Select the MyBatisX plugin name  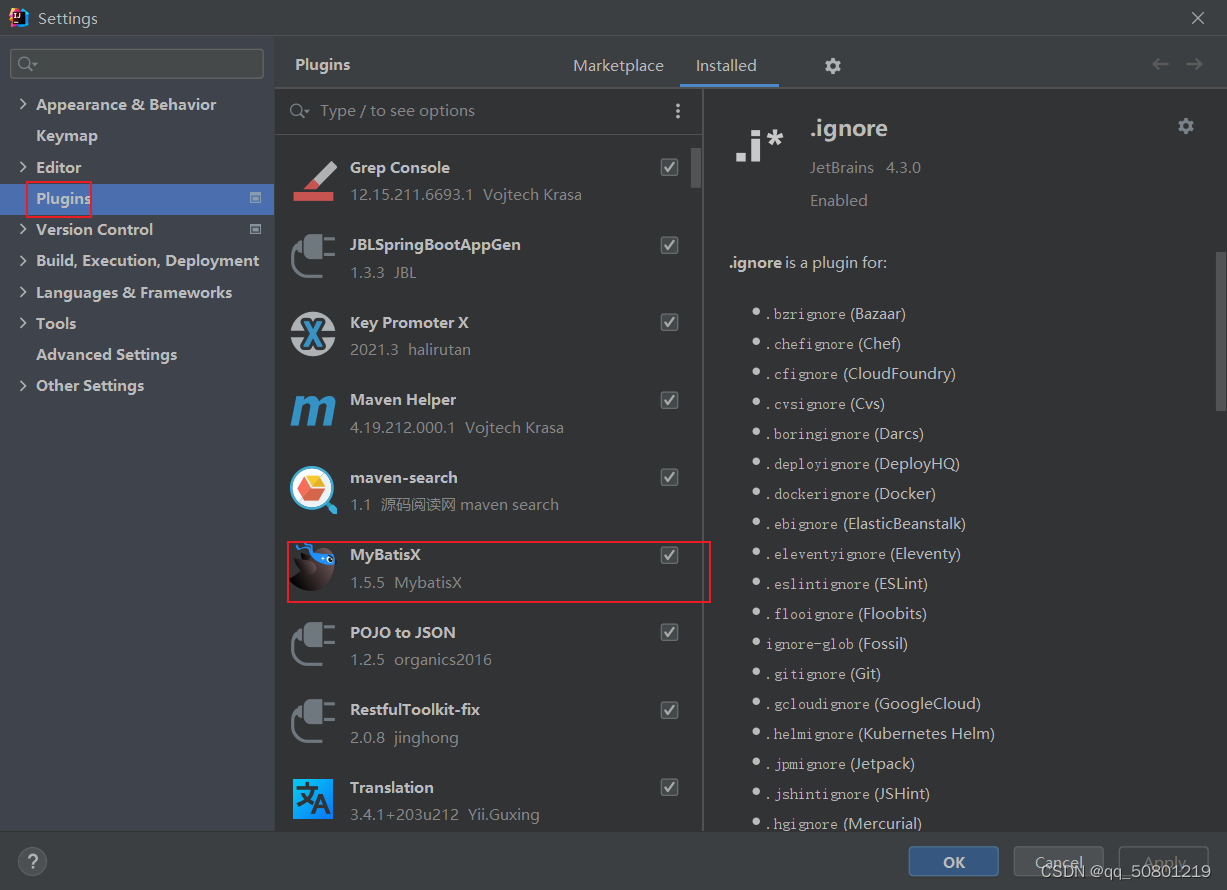pyautogui.click(x=385, y=554)
